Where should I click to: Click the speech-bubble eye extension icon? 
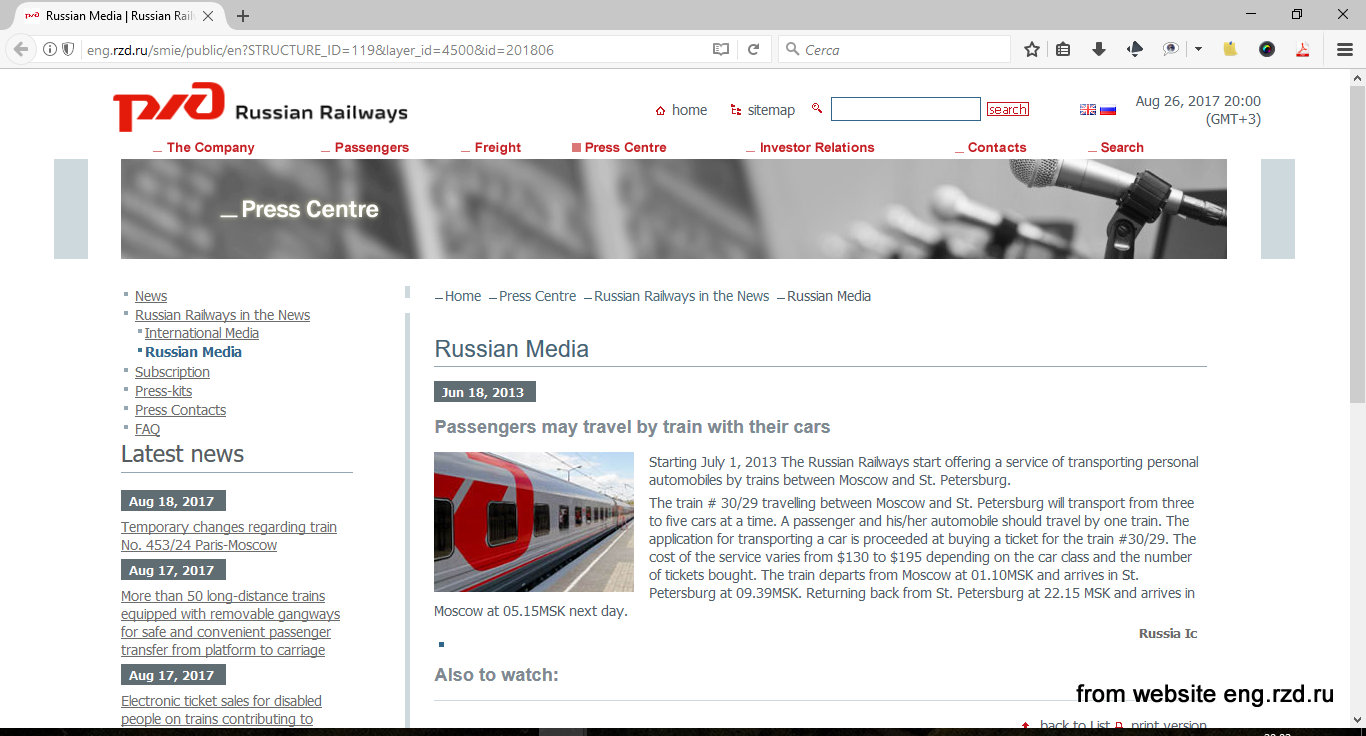coord(1171,49)
